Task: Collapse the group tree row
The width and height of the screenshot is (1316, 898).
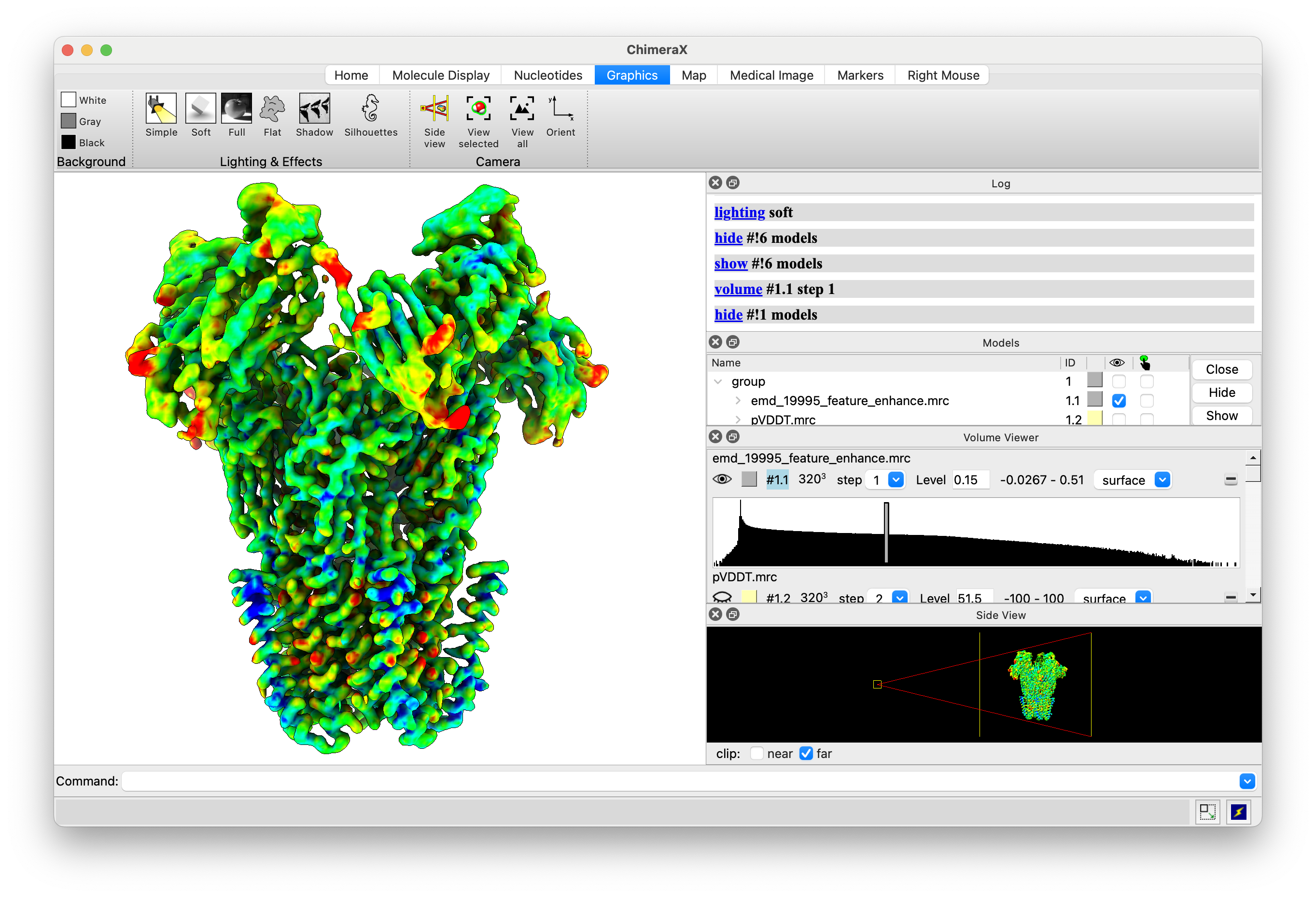Action: coord(718,381)
